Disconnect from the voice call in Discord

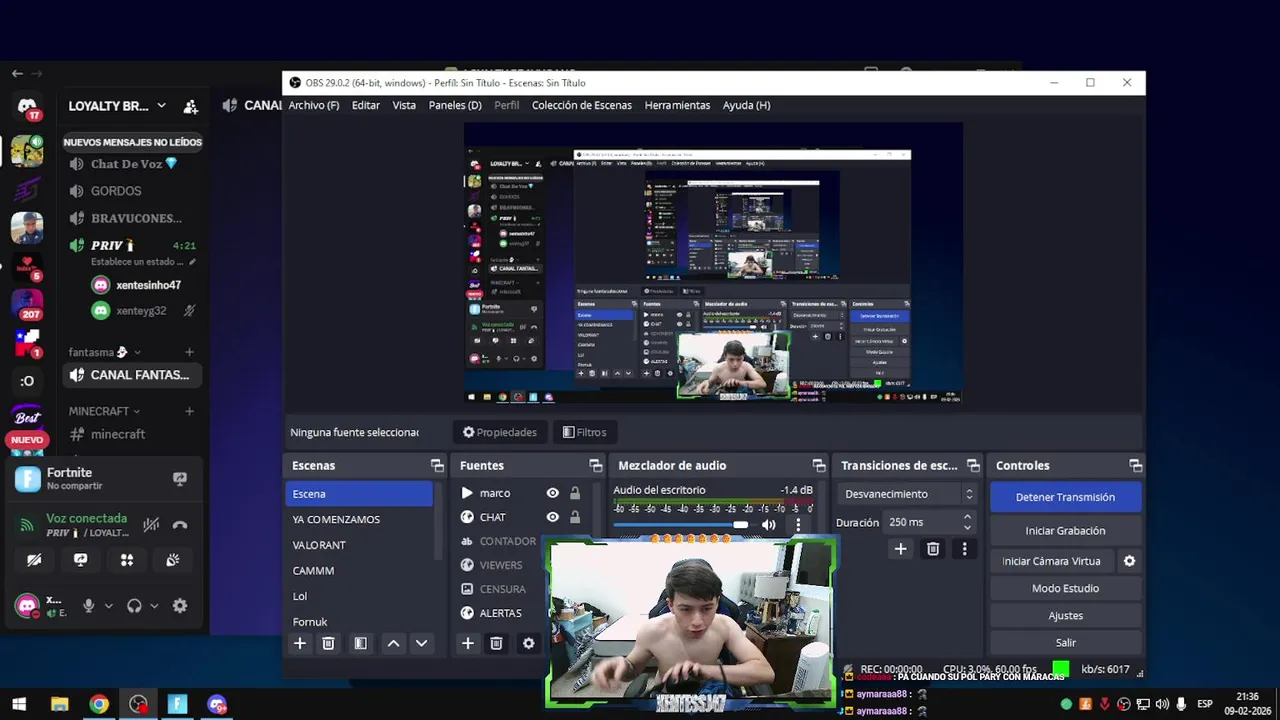pos(180,525)
